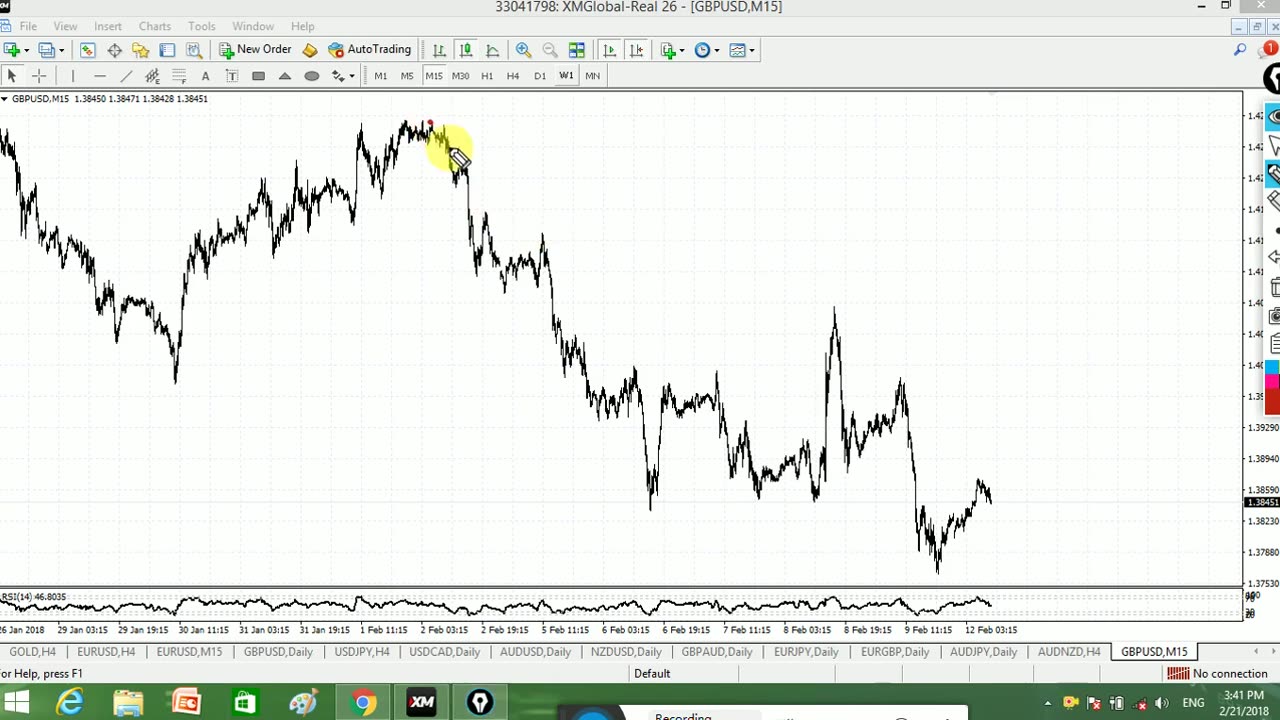1280x720 pixels.
Task: Select the Equidistant Channel tool
Action: 152,76
